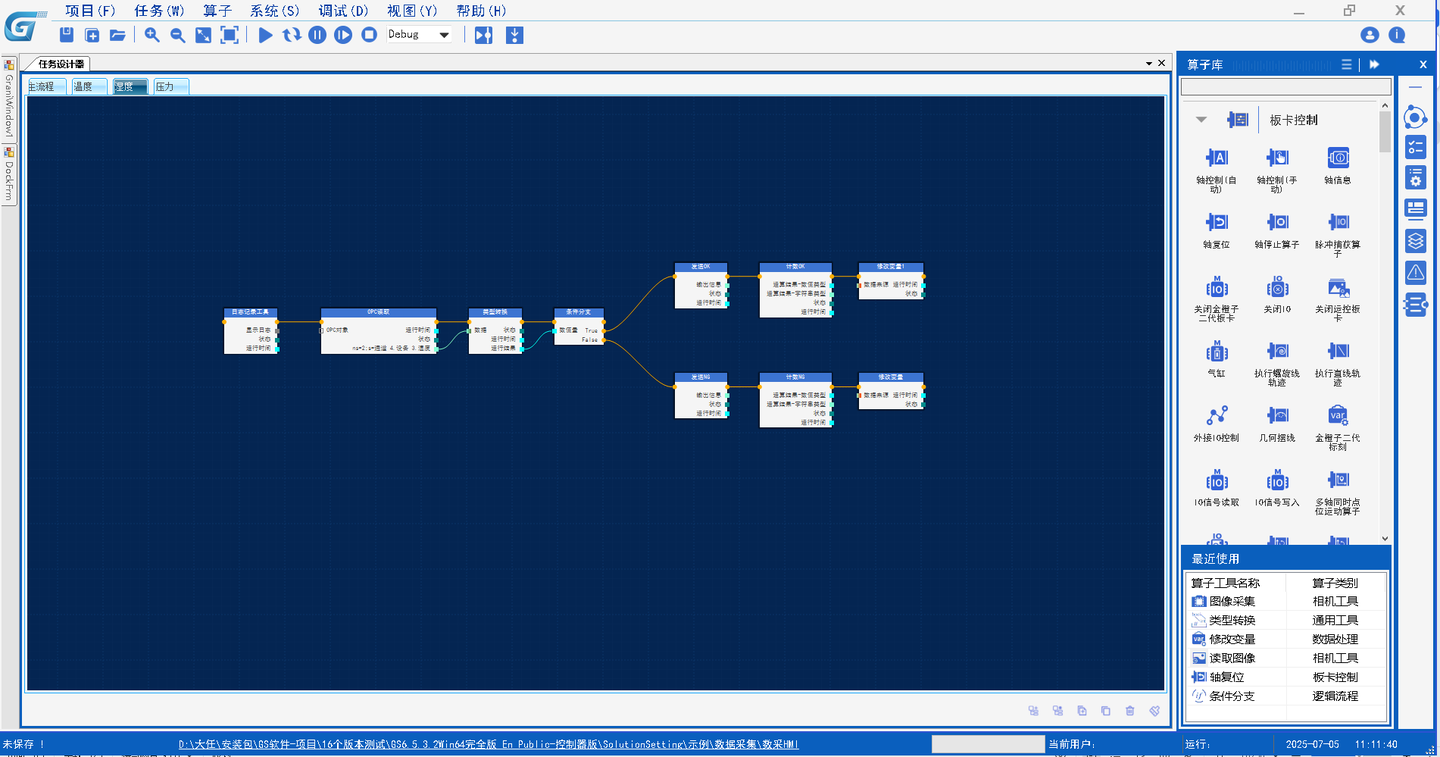
Task: Select the 几何插线 operator
Action: pos(1277,423)
